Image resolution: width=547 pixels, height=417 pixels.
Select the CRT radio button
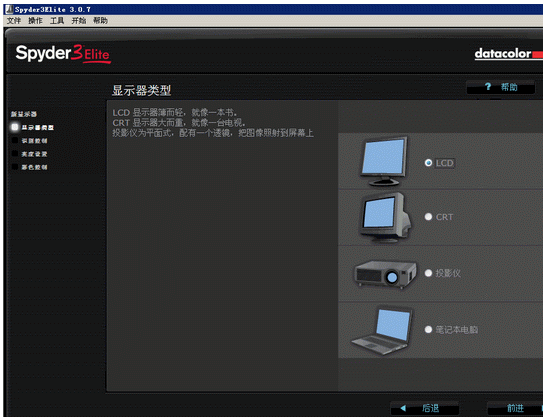pyautogui.click(x=428, y=217)
